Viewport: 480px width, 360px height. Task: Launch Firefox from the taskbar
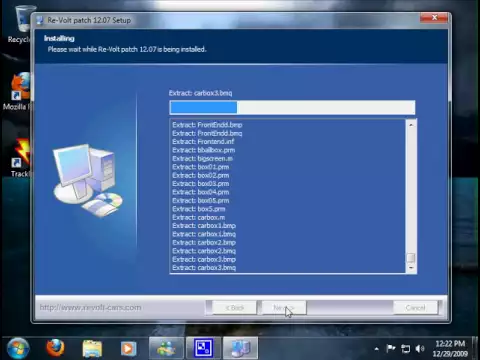pos(55,348)
